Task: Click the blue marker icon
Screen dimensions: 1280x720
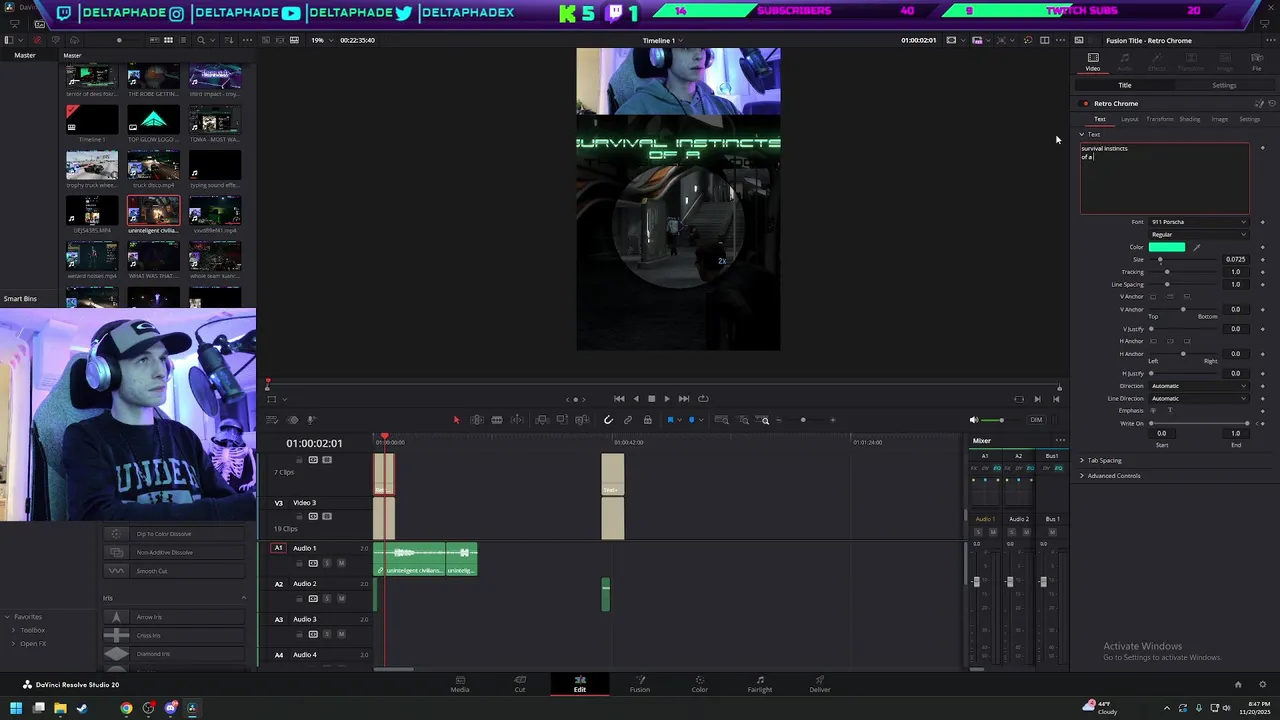Action: (691, 420)
